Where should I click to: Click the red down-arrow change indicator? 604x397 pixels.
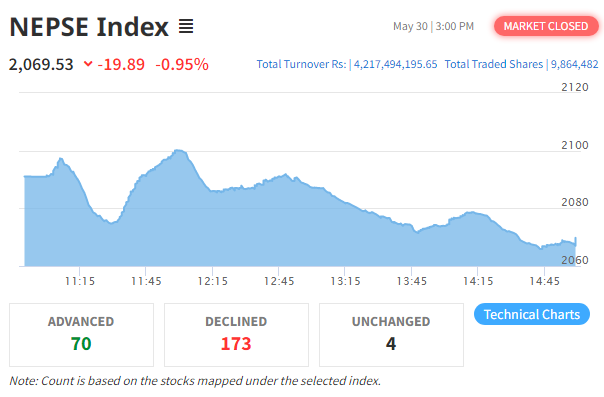point(88,64)
